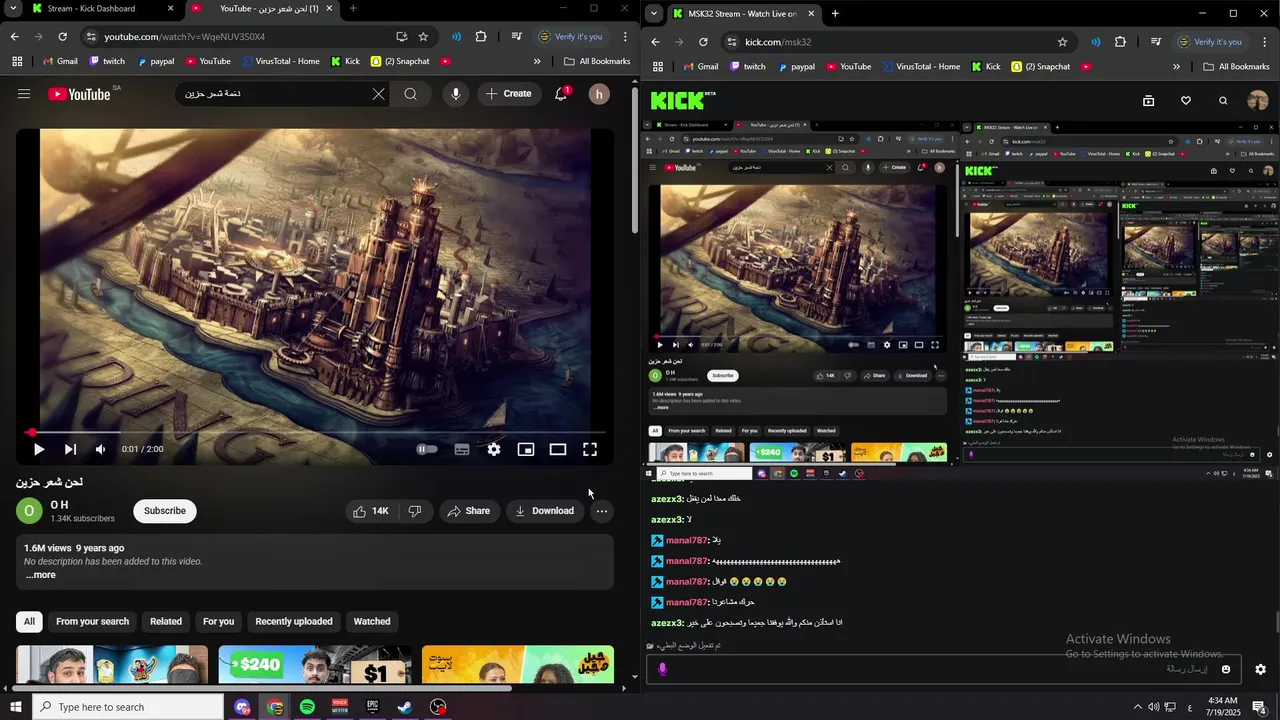Open Steam from the taskbar
The height and width of the screenshot is (720, 1280).
pyautogui.click(x=405, y=707)
